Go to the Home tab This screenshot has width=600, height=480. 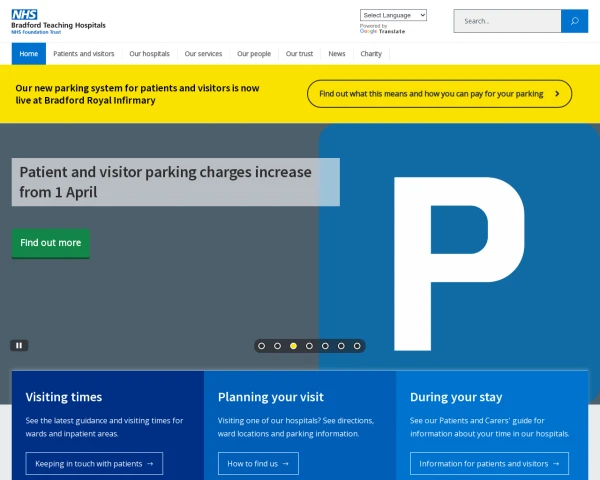(29, 54)
